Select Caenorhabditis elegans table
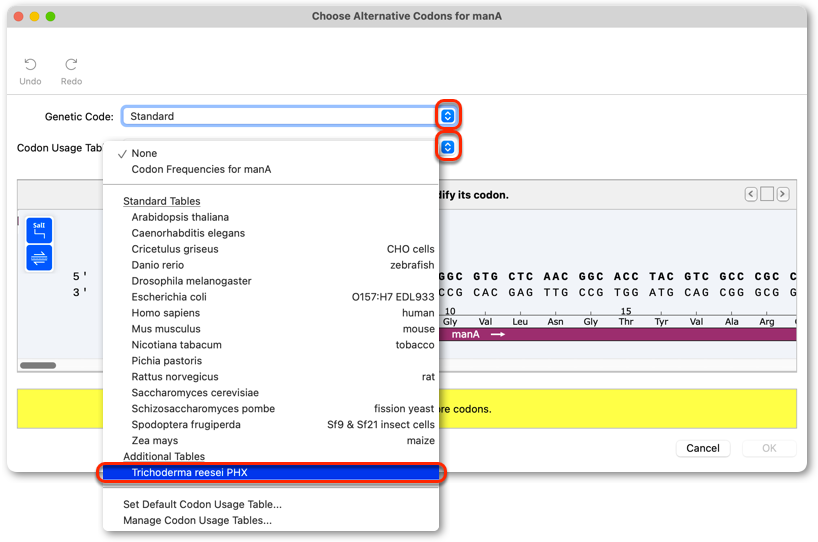Screen dimensions: 818x542 pos(271,233)
